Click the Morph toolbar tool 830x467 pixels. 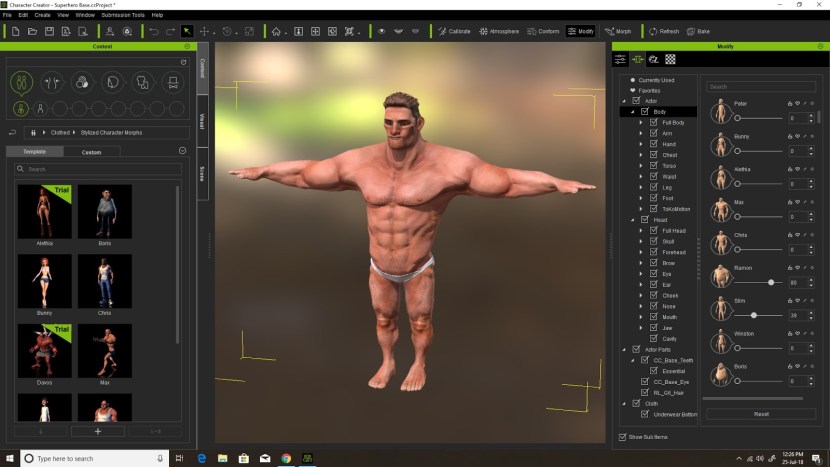click(x=618, y=31)
